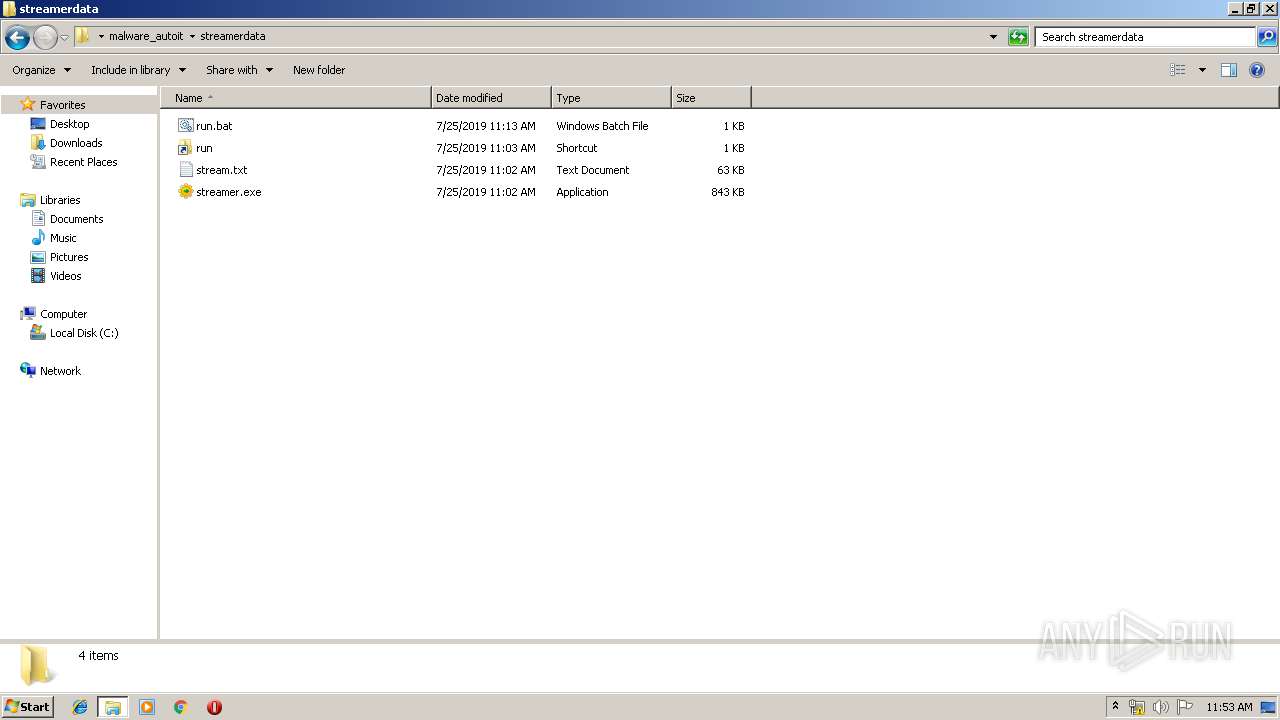
Task: Select streamerdata in the breadcrumb
Action: [233, 36]
